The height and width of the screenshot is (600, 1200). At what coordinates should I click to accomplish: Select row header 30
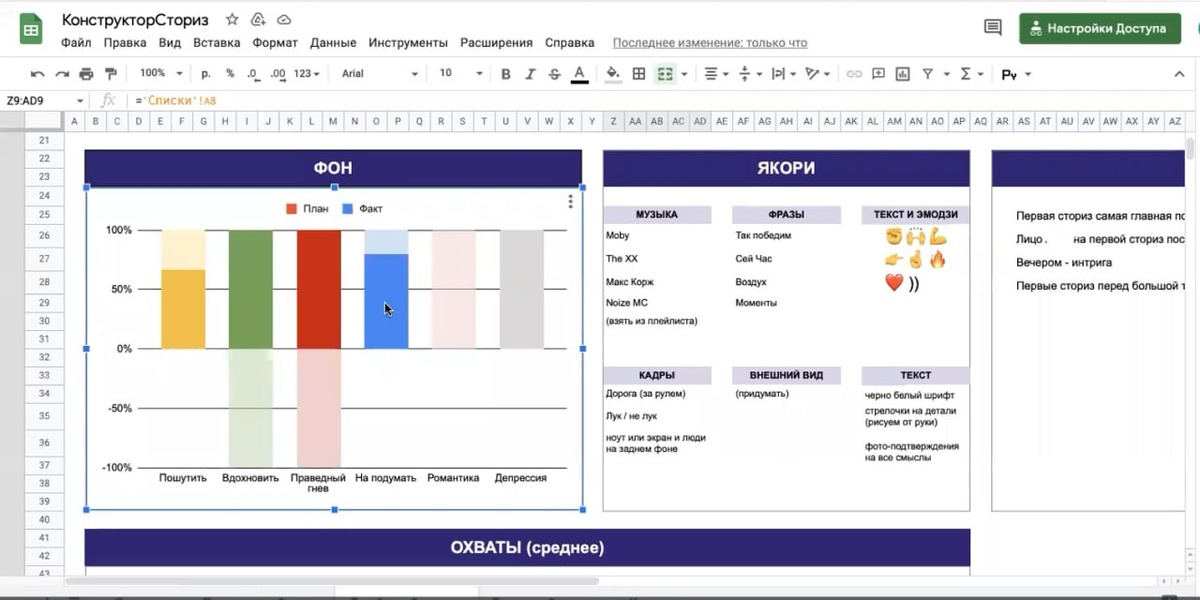(x=43, y=320)
